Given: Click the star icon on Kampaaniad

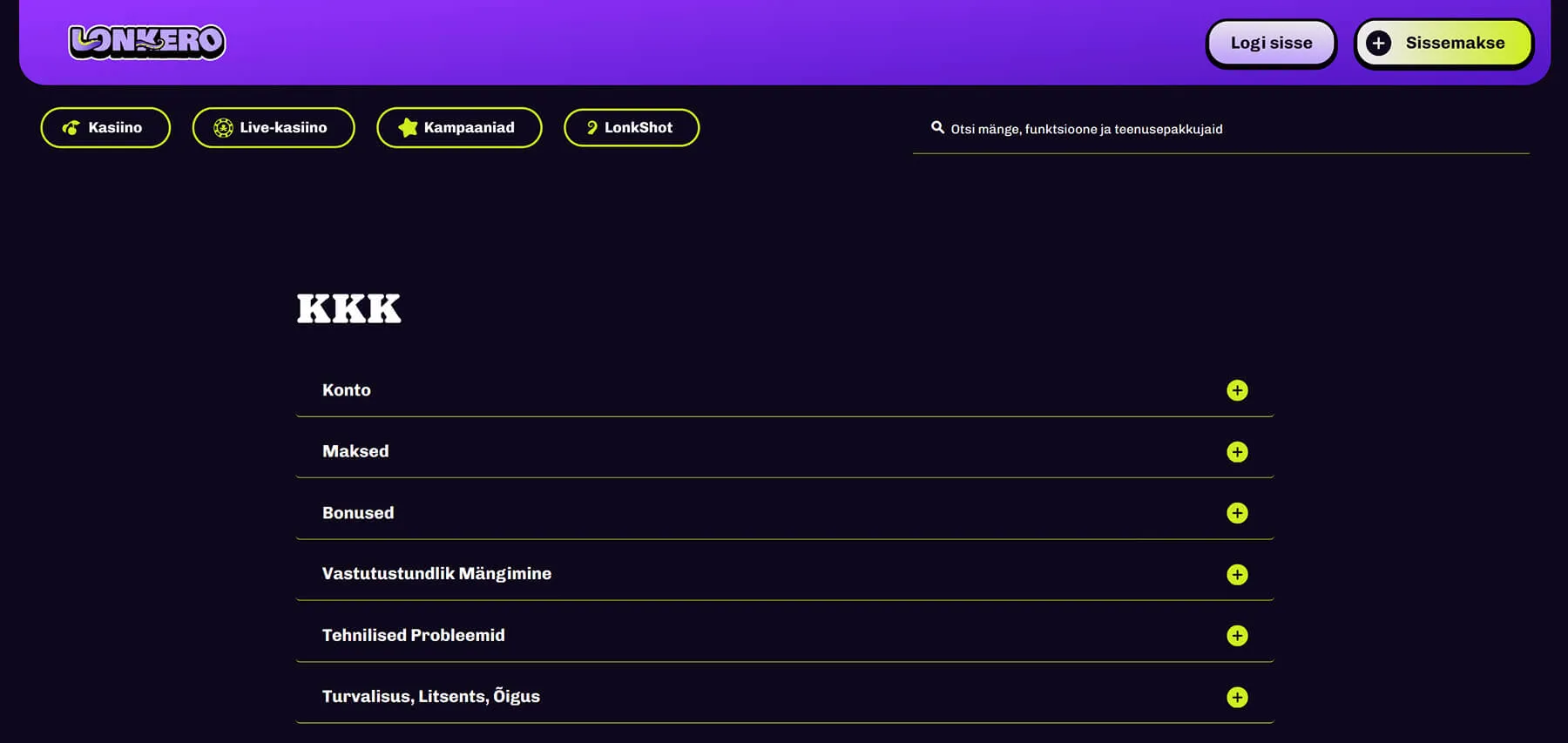Looking at the screenshot, I should pos(408,128).
